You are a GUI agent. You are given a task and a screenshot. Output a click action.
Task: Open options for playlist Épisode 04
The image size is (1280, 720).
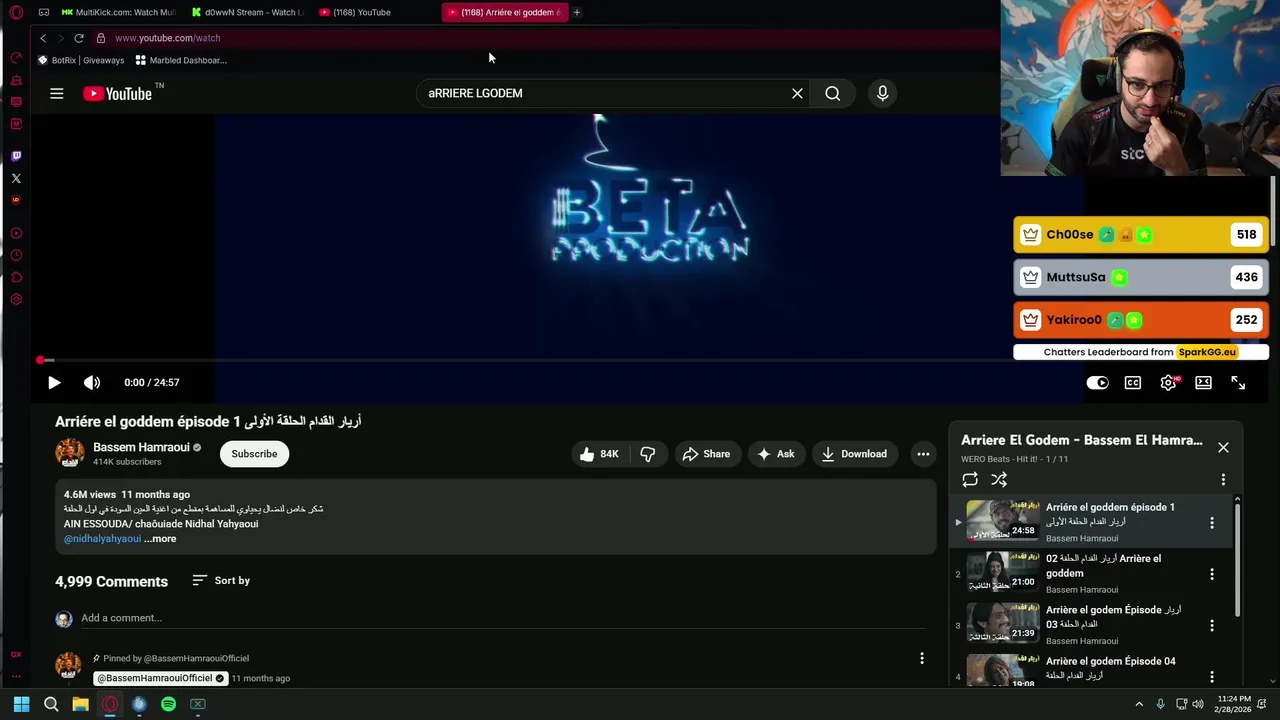[1212, 676]
